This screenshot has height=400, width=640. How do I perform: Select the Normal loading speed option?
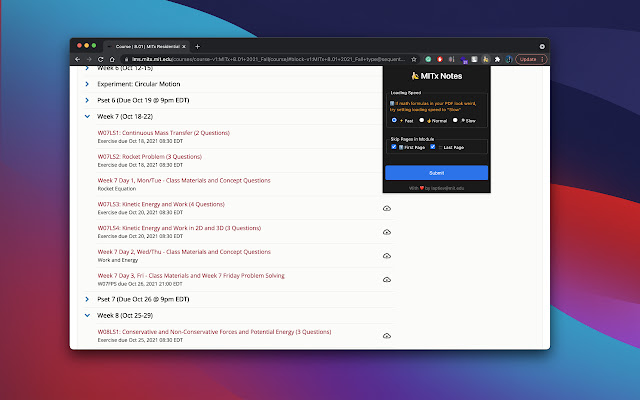click(x=423, y=120)
